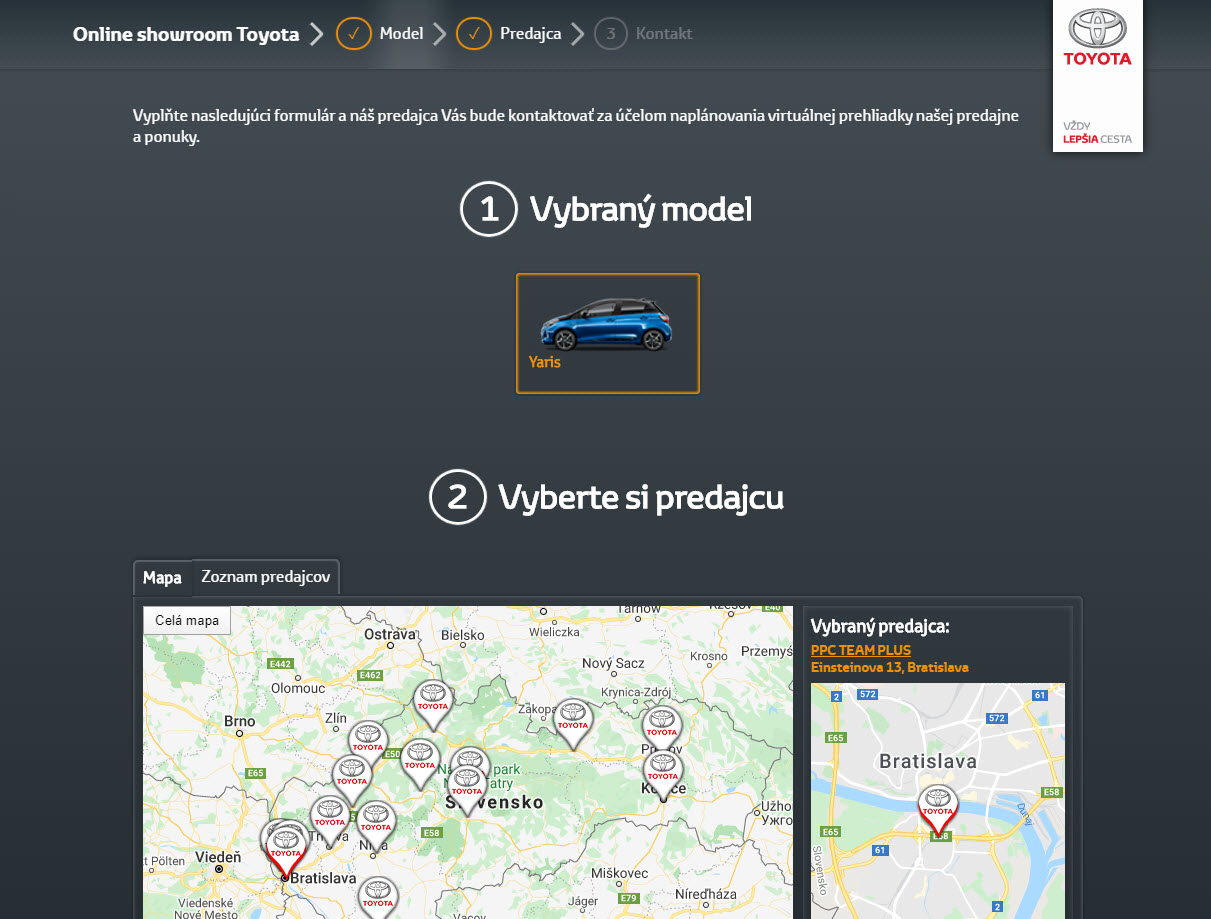Viewport: 1211px width, 919px height.
Task: Click the Model step label
Action: coord(402,34)
